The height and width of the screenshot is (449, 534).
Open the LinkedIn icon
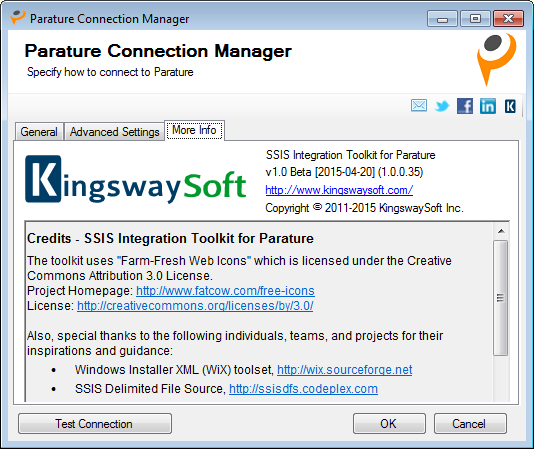click(x=488, y=106)
